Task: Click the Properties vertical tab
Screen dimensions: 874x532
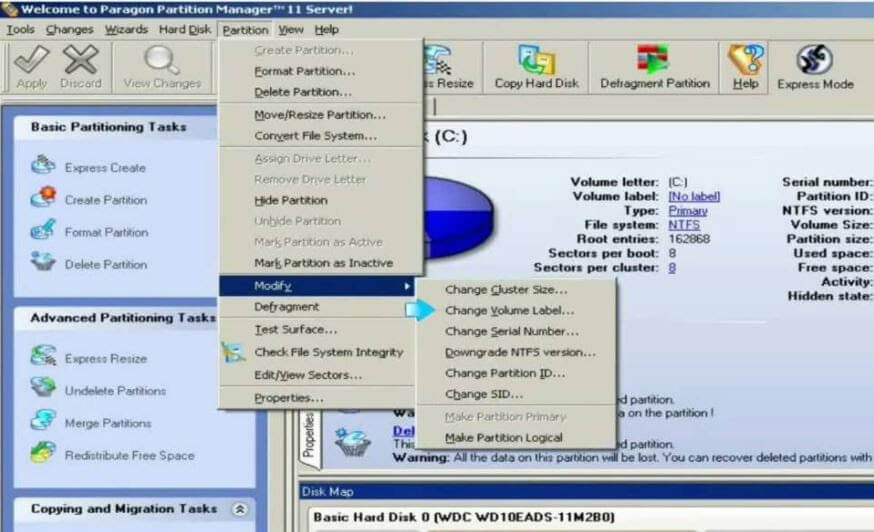Action: [309, 438]
